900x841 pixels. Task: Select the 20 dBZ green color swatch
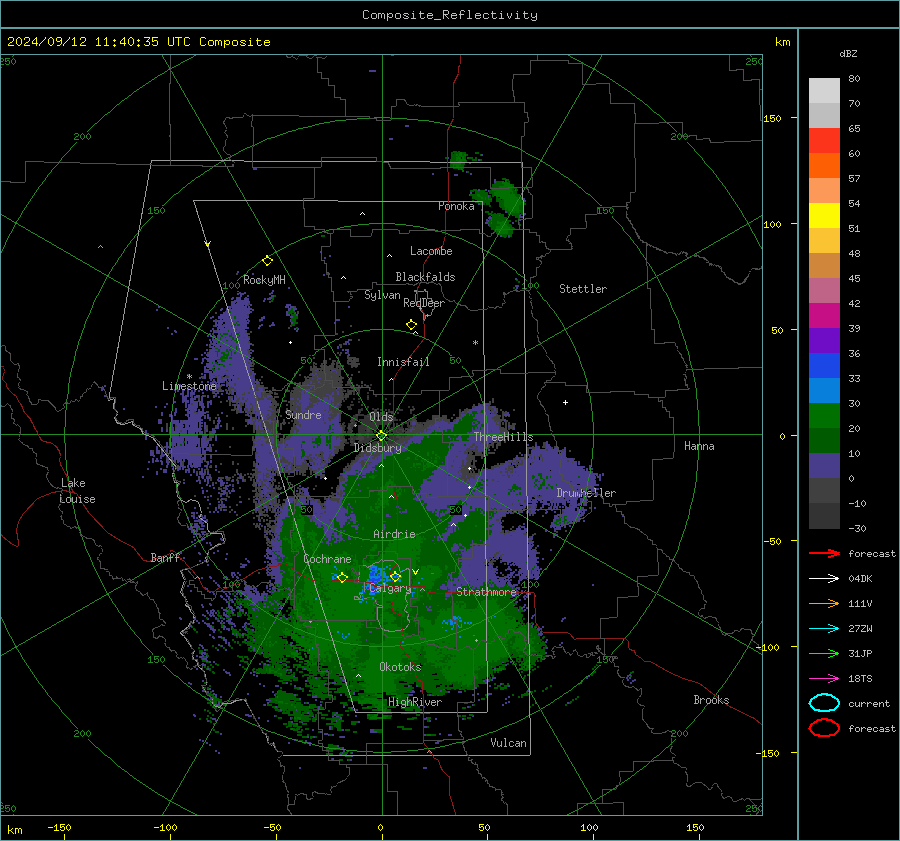click(824, 416)
